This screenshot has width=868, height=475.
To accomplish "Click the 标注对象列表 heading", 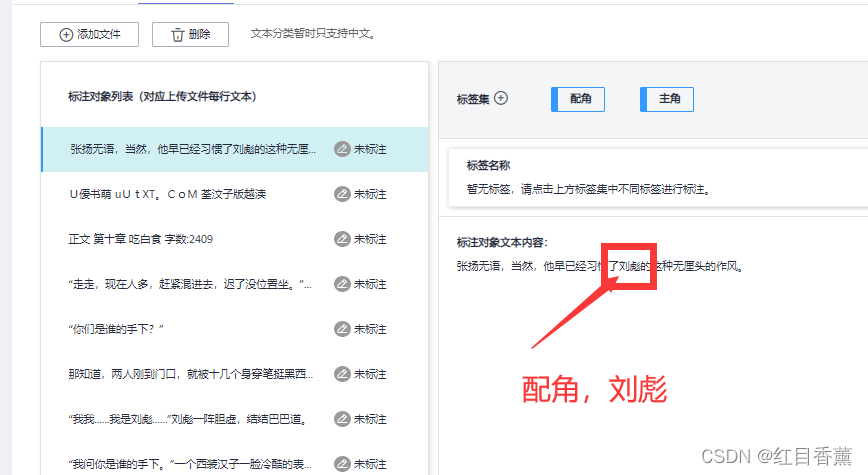I will (x=162, y=96).
